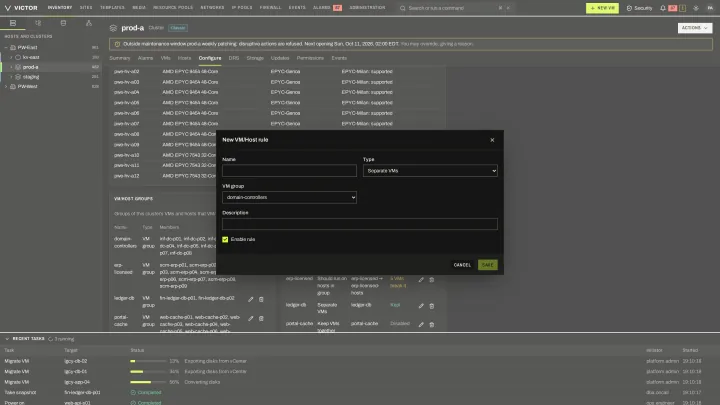Screen dimensions: 720x405
Task: Open the Inventory menu
Action: 60,8
